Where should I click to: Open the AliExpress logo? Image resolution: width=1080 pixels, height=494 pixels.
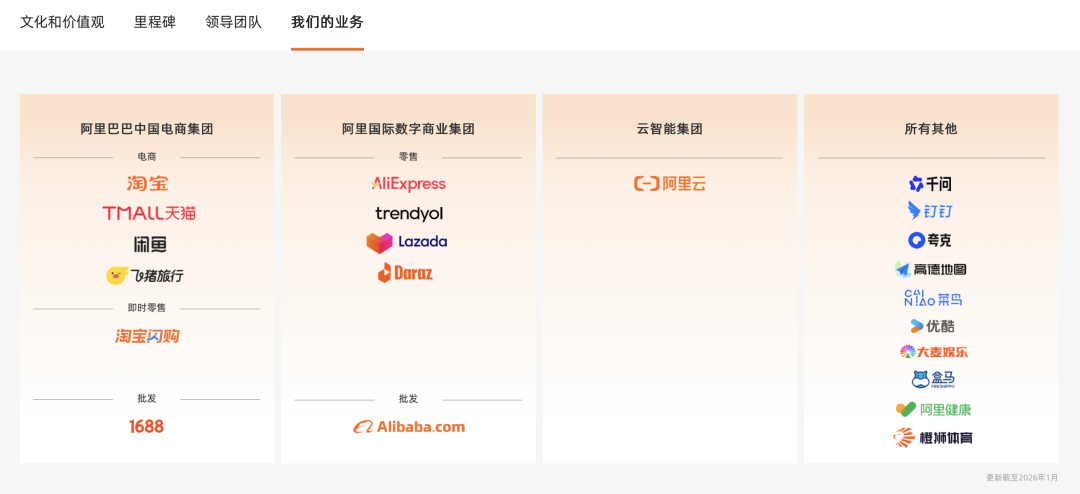[408, 184]
